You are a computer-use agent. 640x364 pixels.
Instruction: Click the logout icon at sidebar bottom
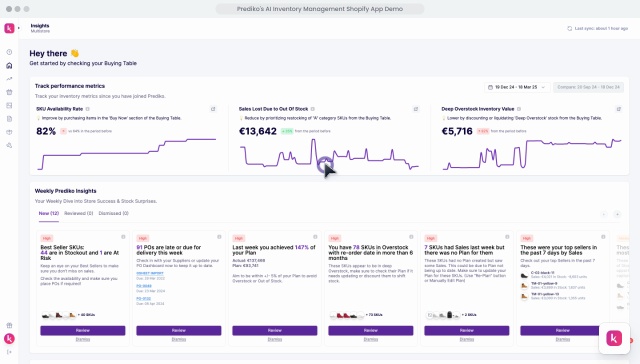coord(9,352)
